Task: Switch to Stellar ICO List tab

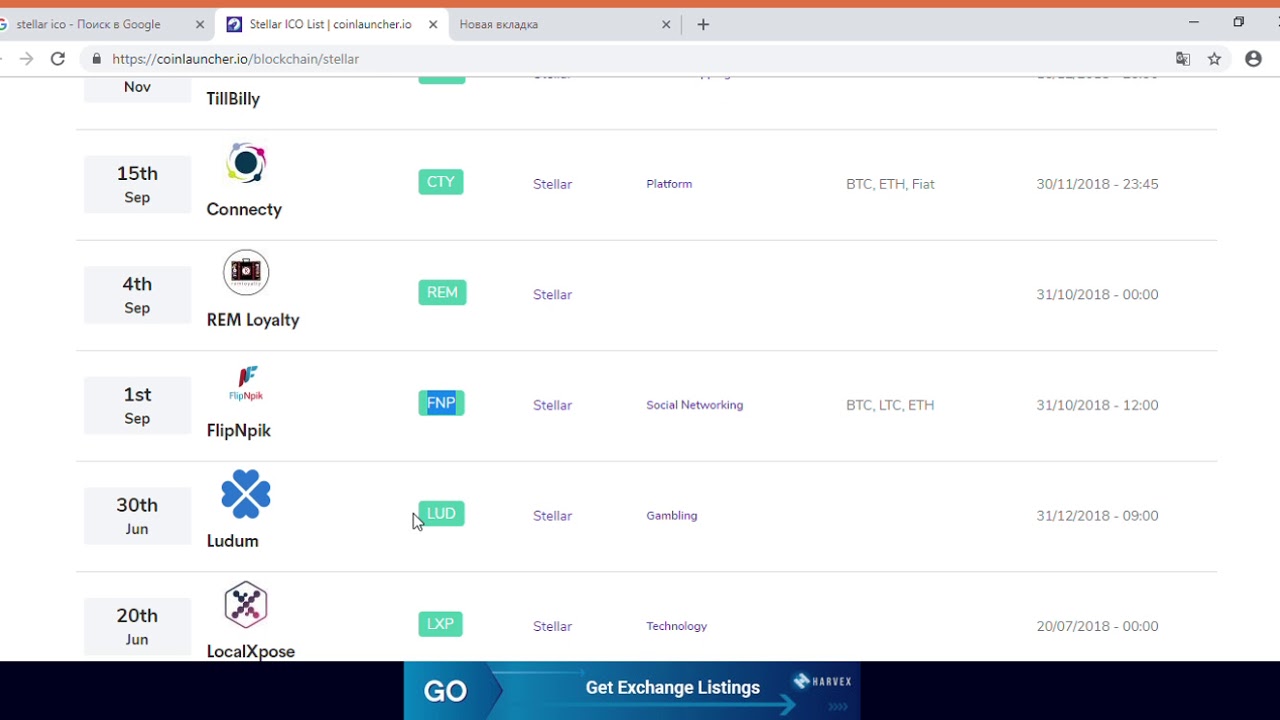Action: pyautogui.click(x=330, y=24)
